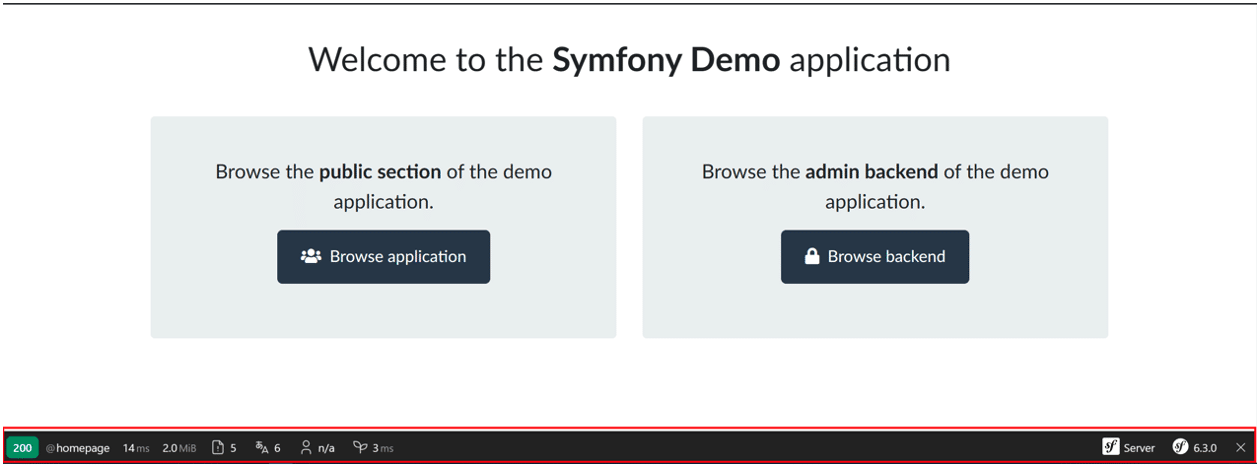Open the 14 ms performance panel
Screen dimensions: 1257x465
click(x=135, y=448)
